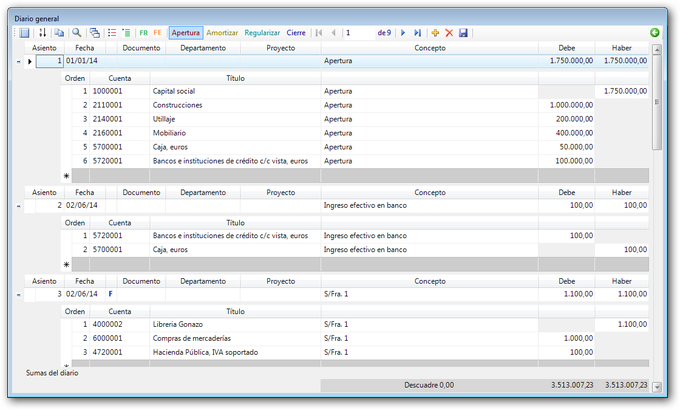Jump to the last record
This screenshot has height=410, width=680.
[417, 33]
